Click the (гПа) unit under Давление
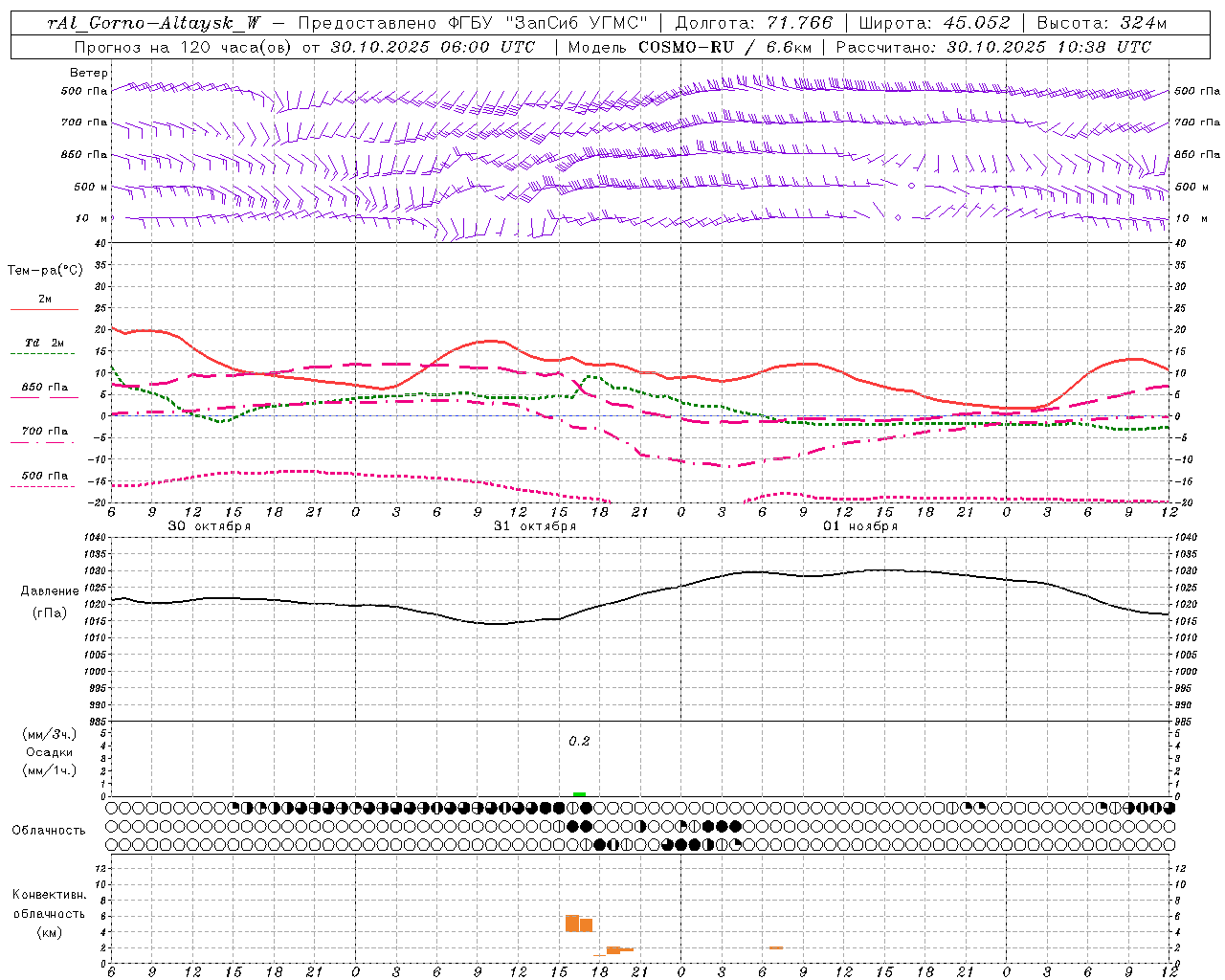The image size is (1225, 980). [50, 613]
